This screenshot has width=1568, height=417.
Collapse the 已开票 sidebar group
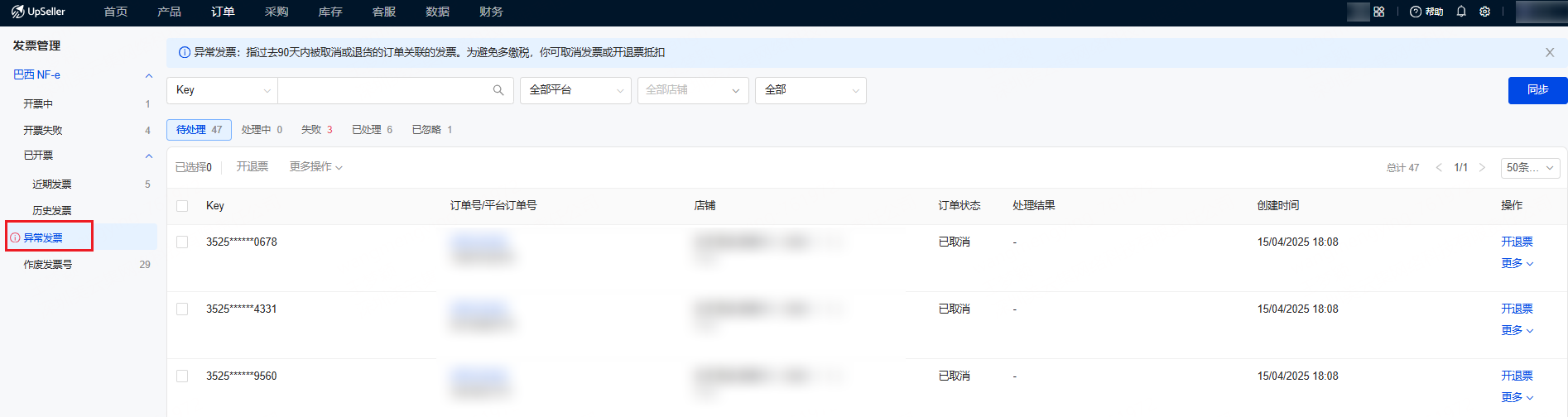(149, 156)
